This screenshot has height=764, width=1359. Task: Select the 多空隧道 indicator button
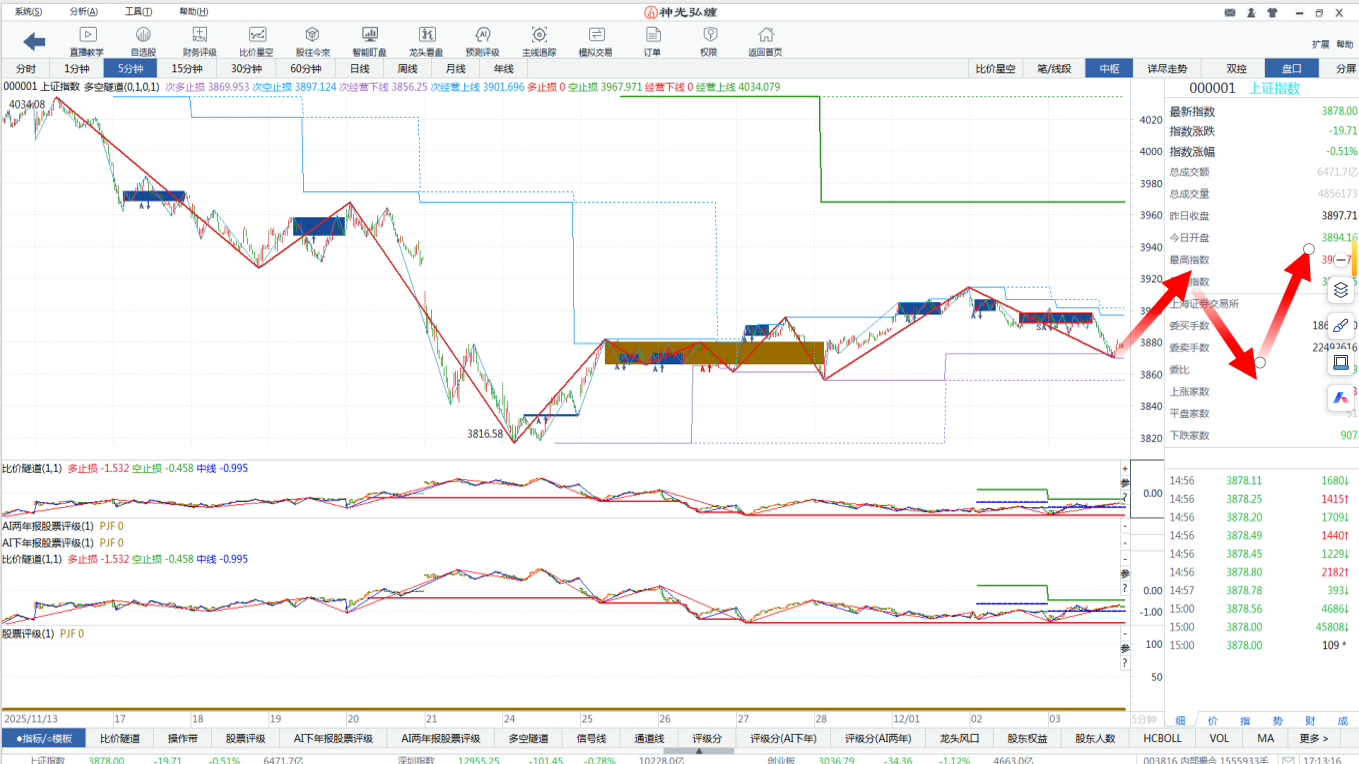pyautogui.click(x=528, y=739)
